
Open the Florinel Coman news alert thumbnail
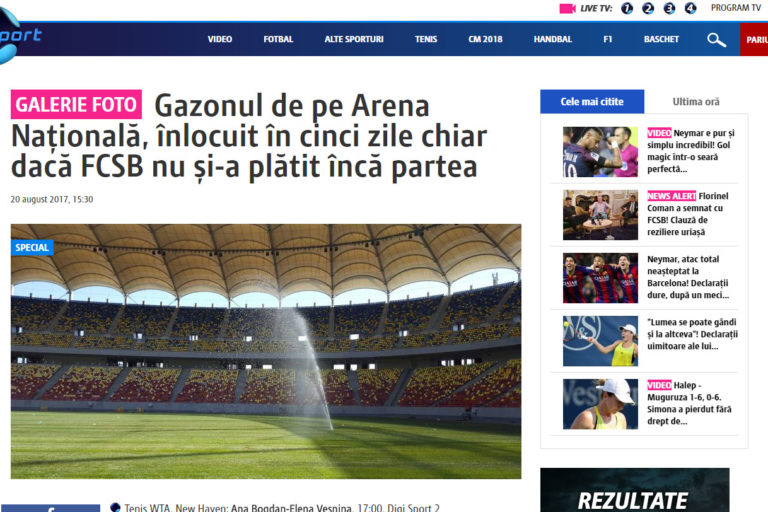coord(600,215)
